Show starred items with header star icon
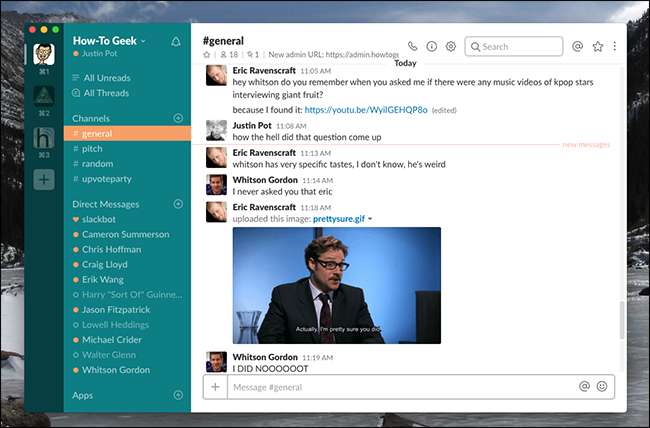 (x=597, y=46)
